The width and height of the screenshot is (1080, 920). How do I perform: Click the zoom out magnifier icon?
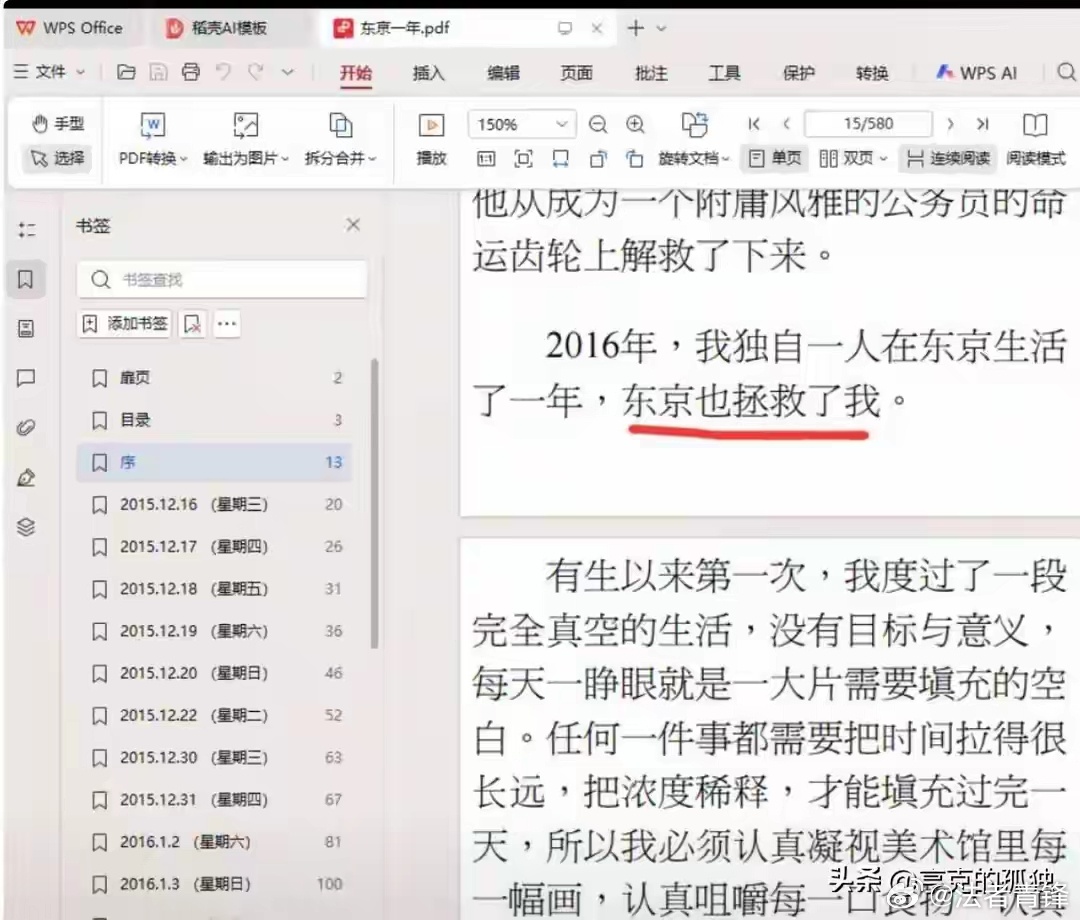(598, 124)
